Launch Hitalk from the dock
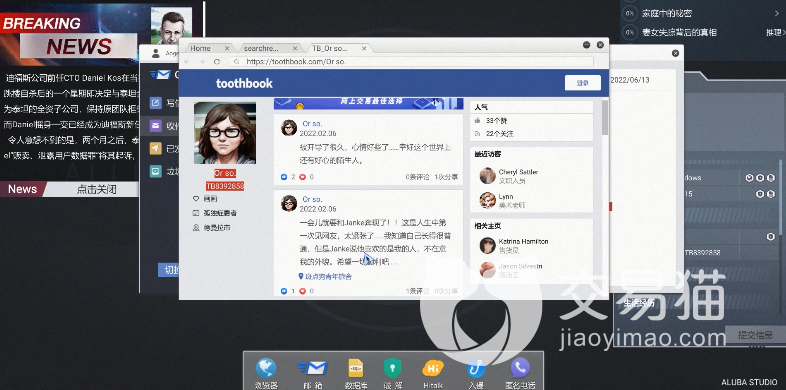786x390 pixels. 433,368
